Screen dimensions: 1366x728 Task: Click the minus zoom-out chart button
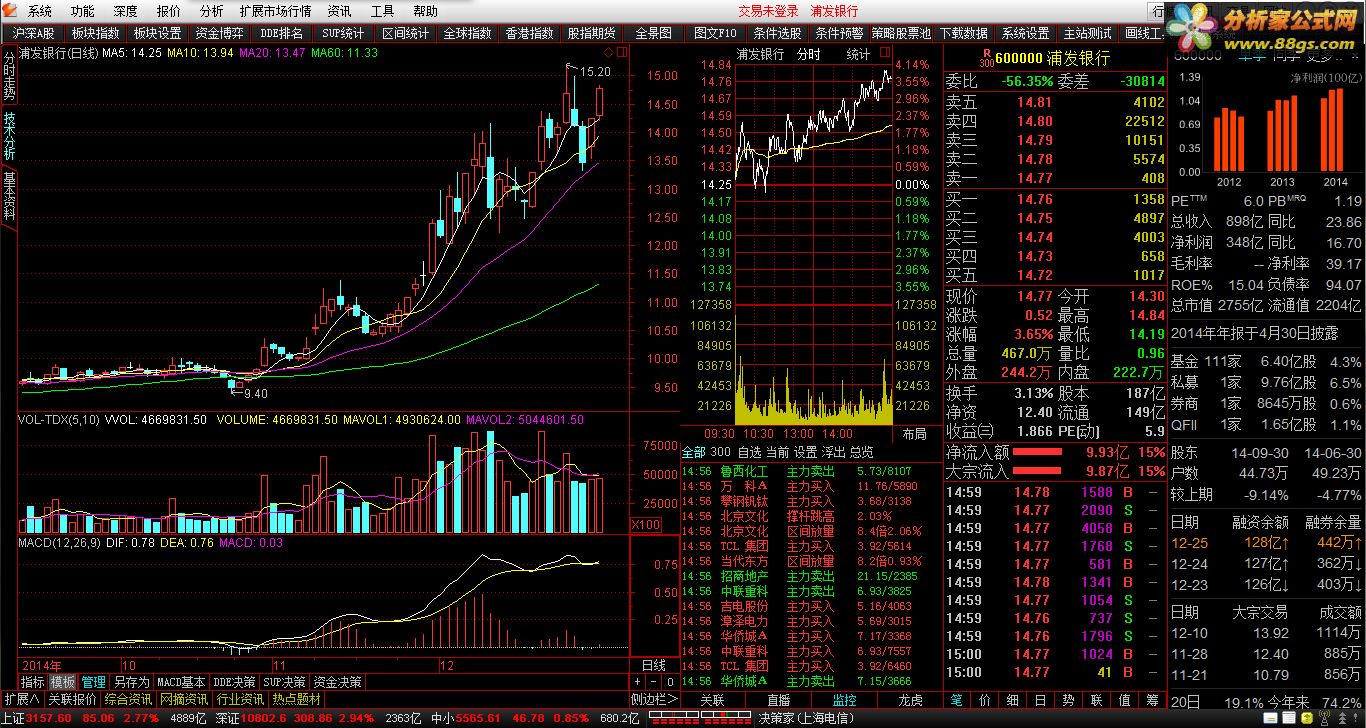click(x=653, y=681)
